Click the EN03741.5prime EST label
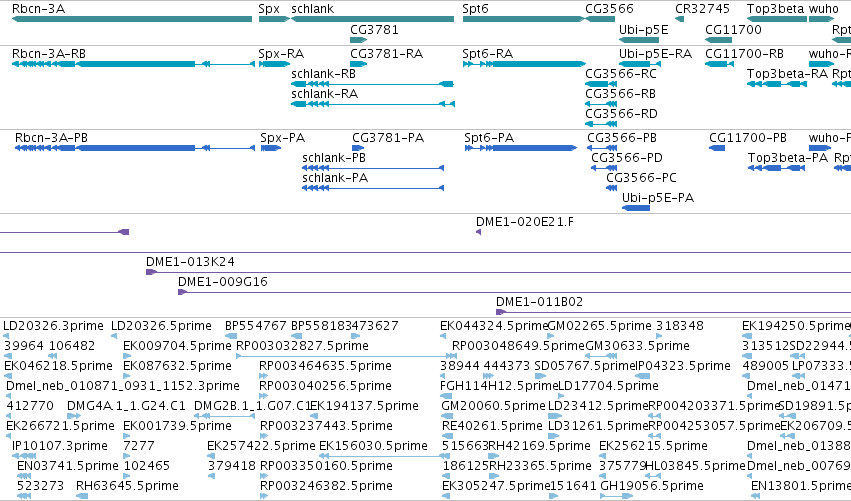This screenshot has height=501, width=851. click(67, 466)
